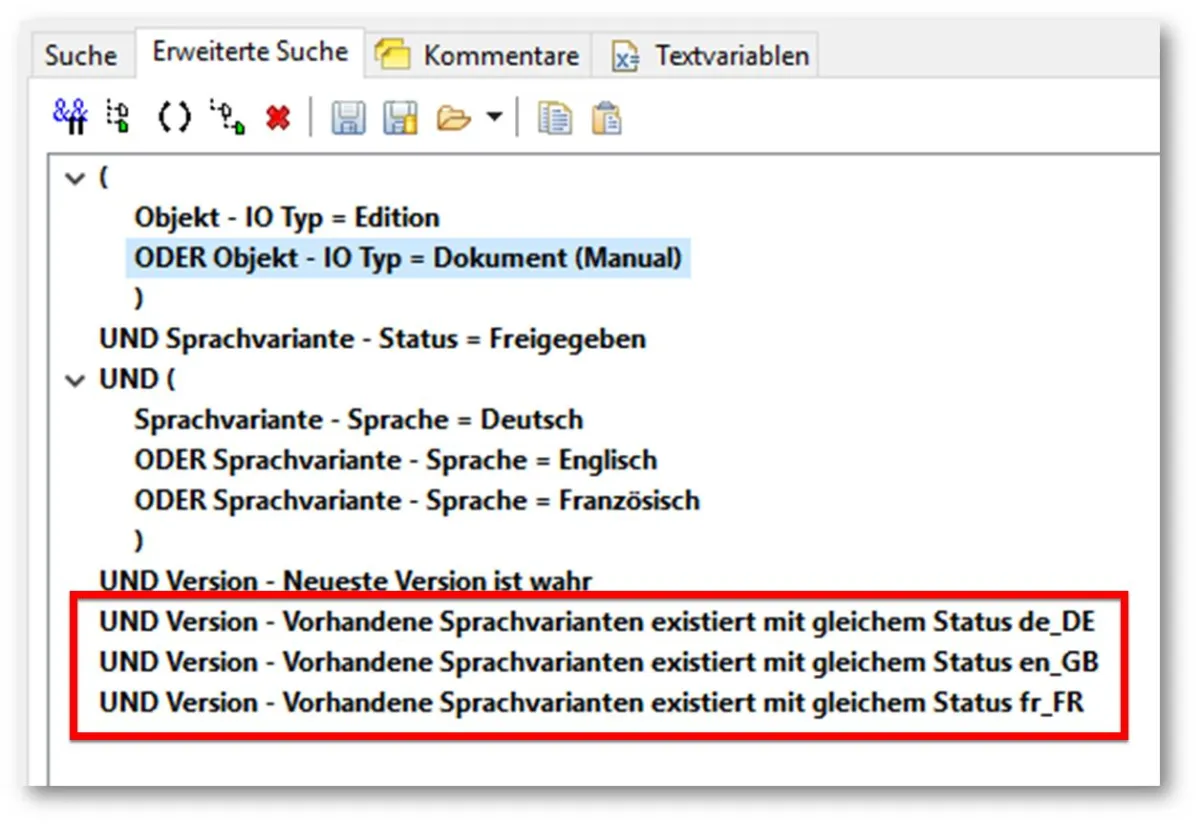Click the open folder icon
Image resolution: width=1200 pixels, height=826 pixels.
click(454, 119)
